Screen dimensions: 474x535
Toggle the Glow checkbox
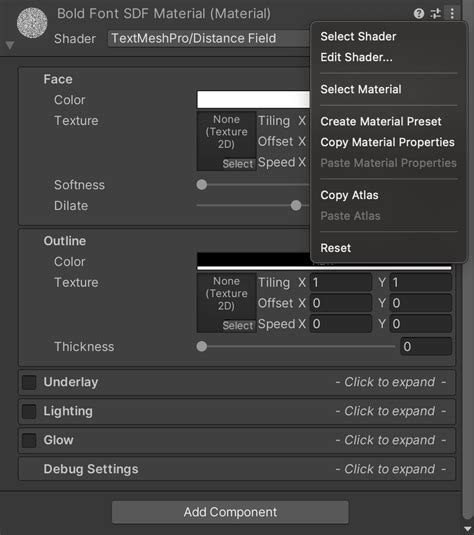point(29,440)
